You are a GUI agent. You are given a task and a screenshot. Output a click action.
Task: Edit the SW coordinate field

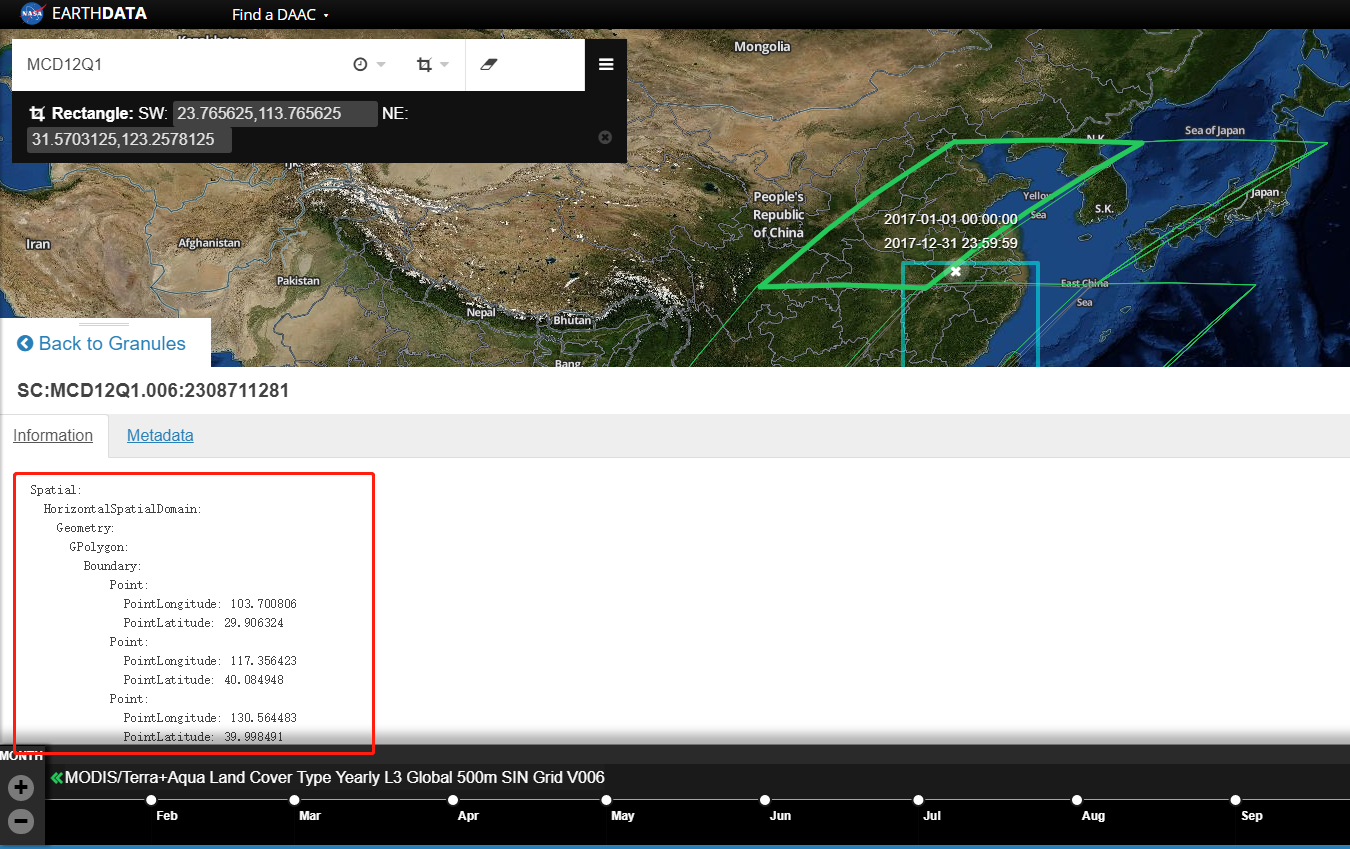click(275, 114)
